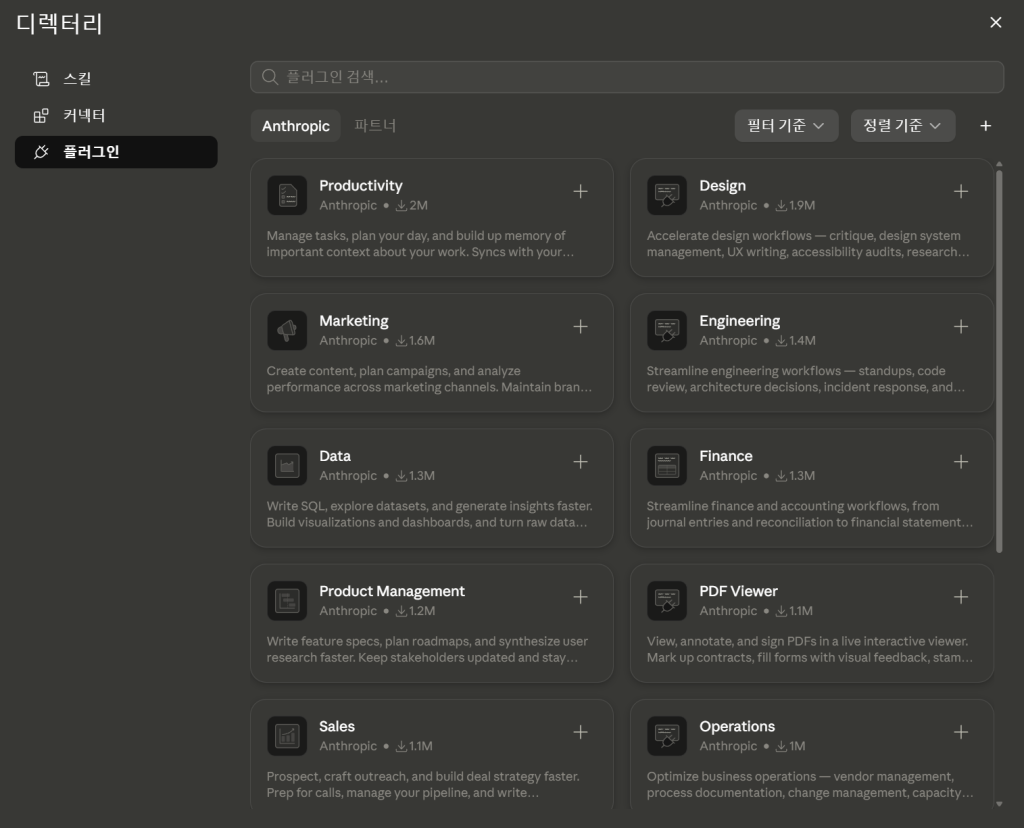Add the Marketing plugin with its plus icon
Viewport: 1024px width, 828px height.
tap(580, 326)
